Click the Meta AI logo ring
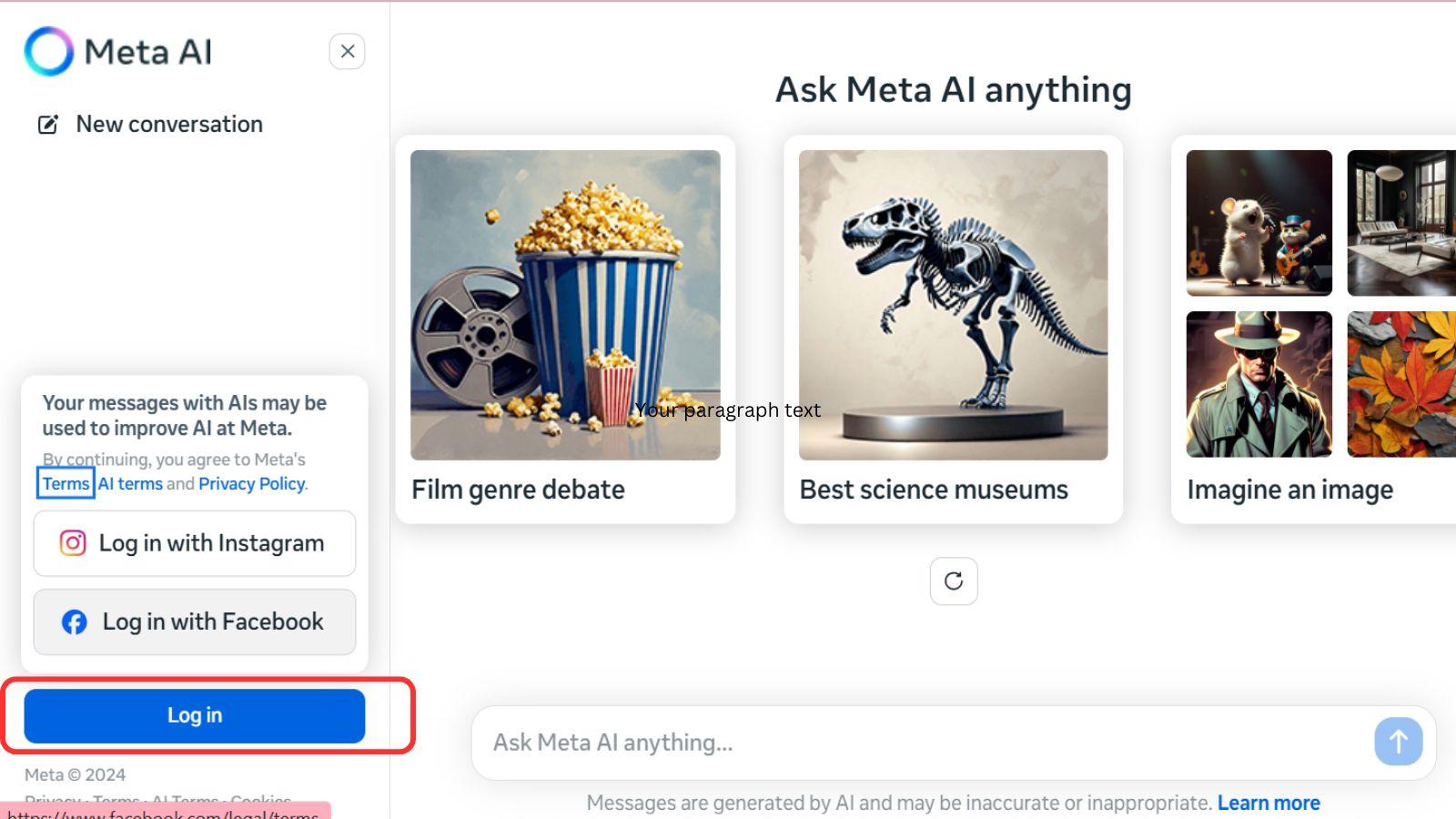The image size is (1456, 819). click(48, 52)
